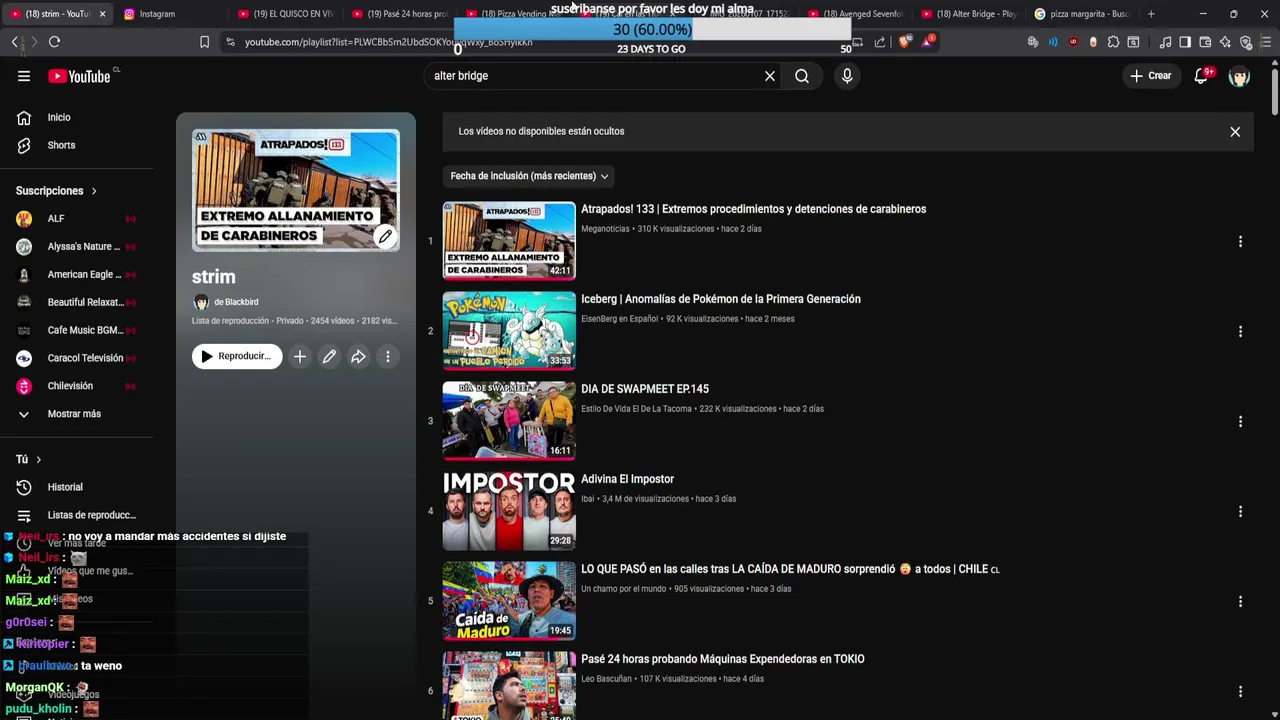This screenshot has height=720, width=1280.
Task: Click Reproducir playlist button
Action: [237, 356]
